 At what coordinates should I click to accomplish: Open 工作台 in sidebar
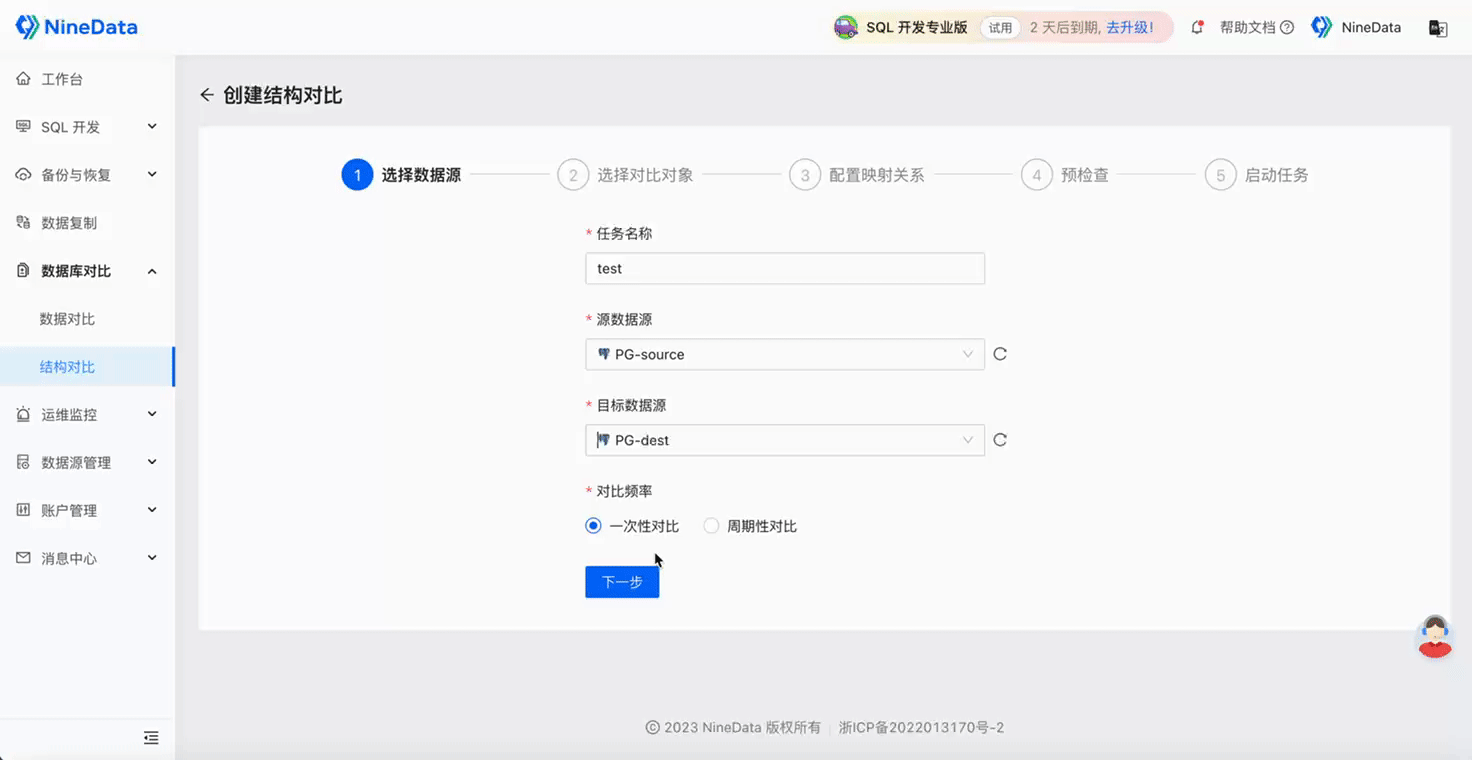point(62,79)
